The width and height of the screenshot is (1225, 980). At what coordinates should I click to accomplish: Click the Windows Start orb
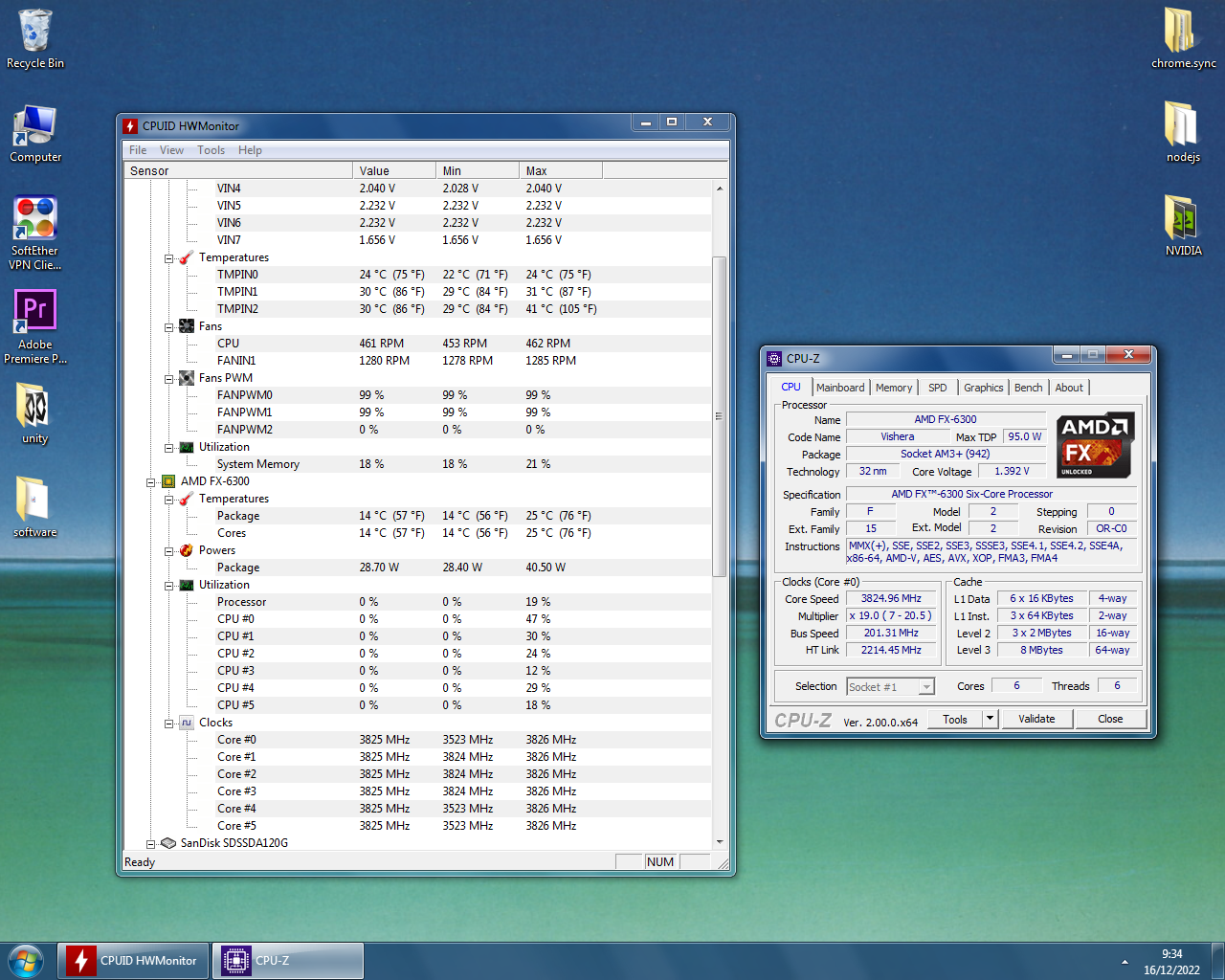(x=26, y=960)
